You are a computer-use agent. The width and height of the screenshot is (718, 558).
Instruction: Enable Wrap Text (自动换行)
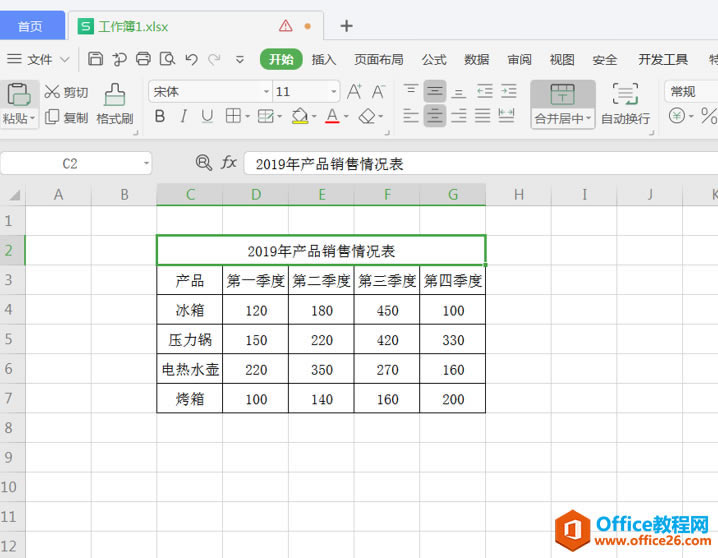[625, 104]
